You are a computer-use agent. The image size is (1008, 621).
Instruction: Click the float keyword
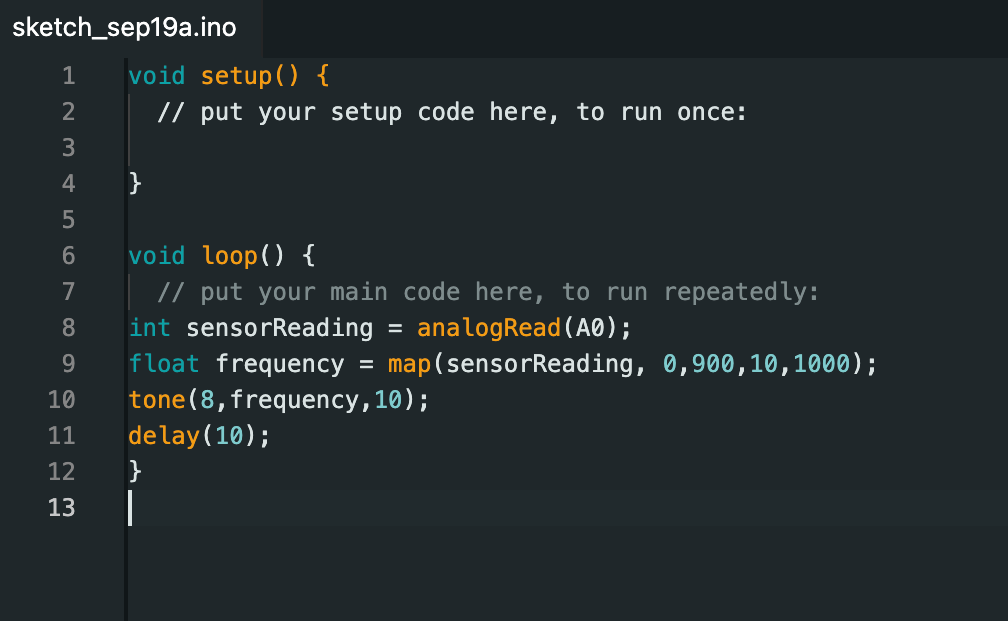click(x=164, y=364)
